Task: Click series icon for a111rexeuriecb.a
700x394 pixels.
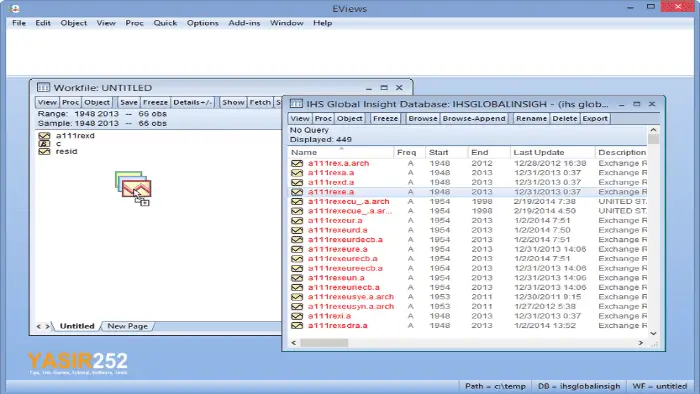Action: coord(297,287)
